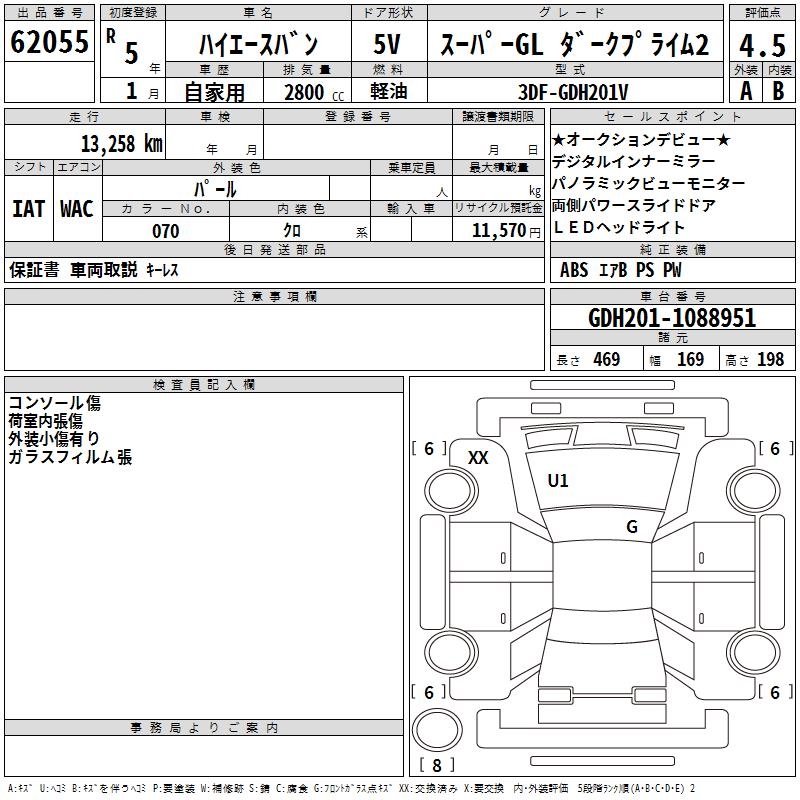800x800 pixels.
Task: Click the color number 070 field
Action: click(166, 230)
